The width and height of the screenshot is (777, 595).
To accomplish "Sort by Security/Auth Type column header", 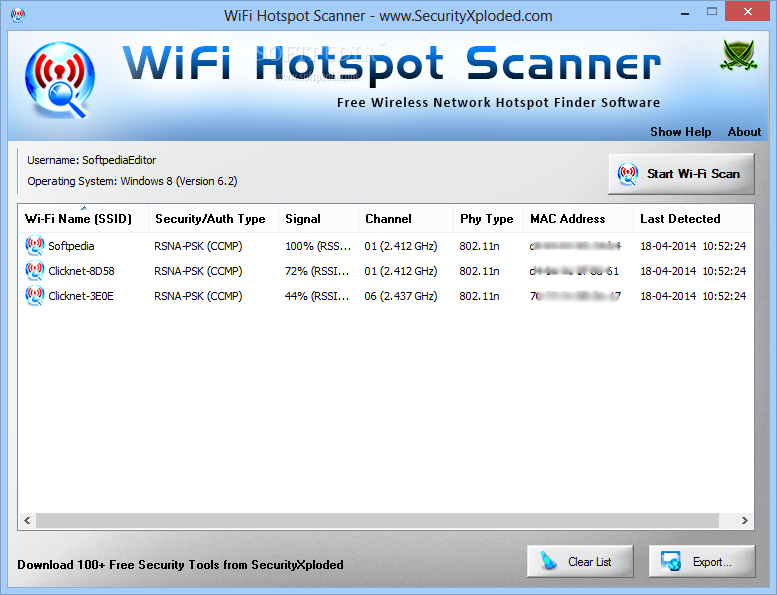I will tap(214, 218).
